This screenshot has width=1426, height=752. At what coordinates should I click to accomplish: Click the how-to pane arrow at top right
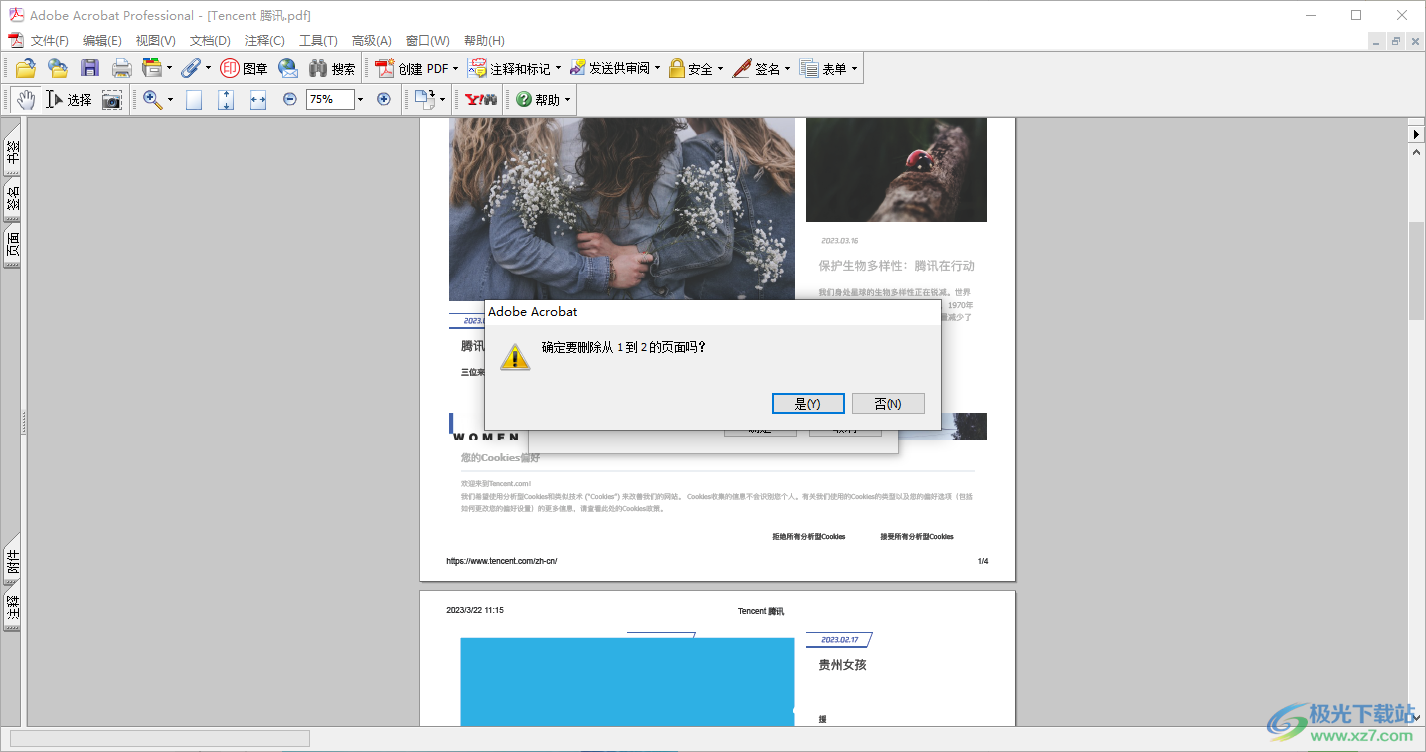pyautogui.click(x=1416, y=133)
